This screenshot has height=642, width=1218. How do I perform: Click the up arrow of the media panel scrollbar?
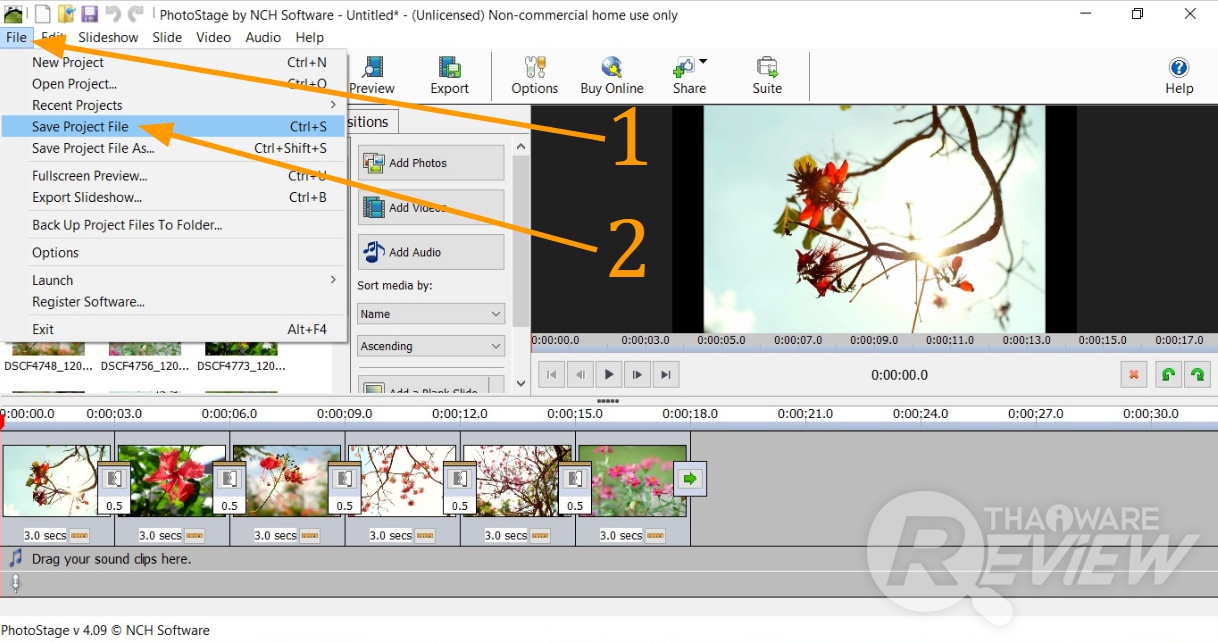(521, 148)
